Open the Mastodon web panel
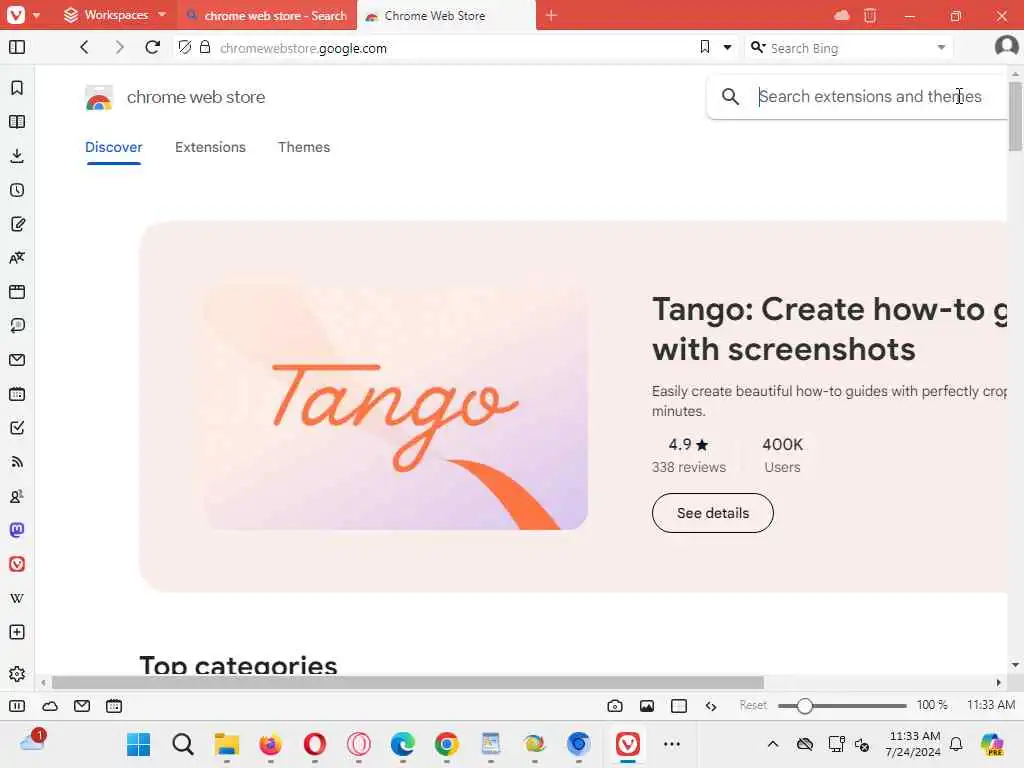The width and height of the screenshot is (1024, 768). tap(17, 530)
